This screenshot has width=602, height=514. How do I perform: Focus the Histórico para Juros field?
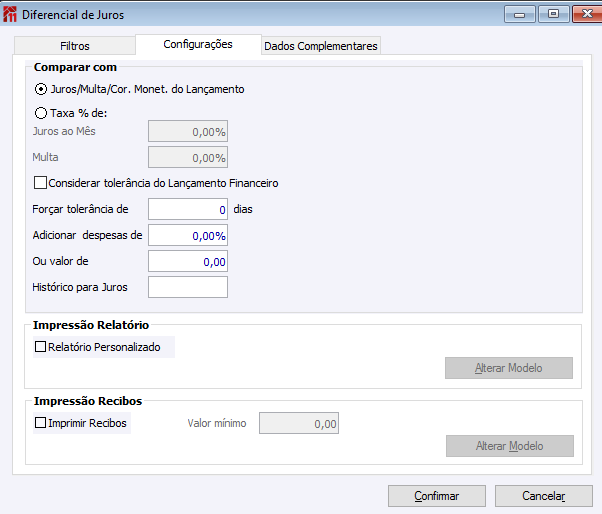click(x=188, y=287)
